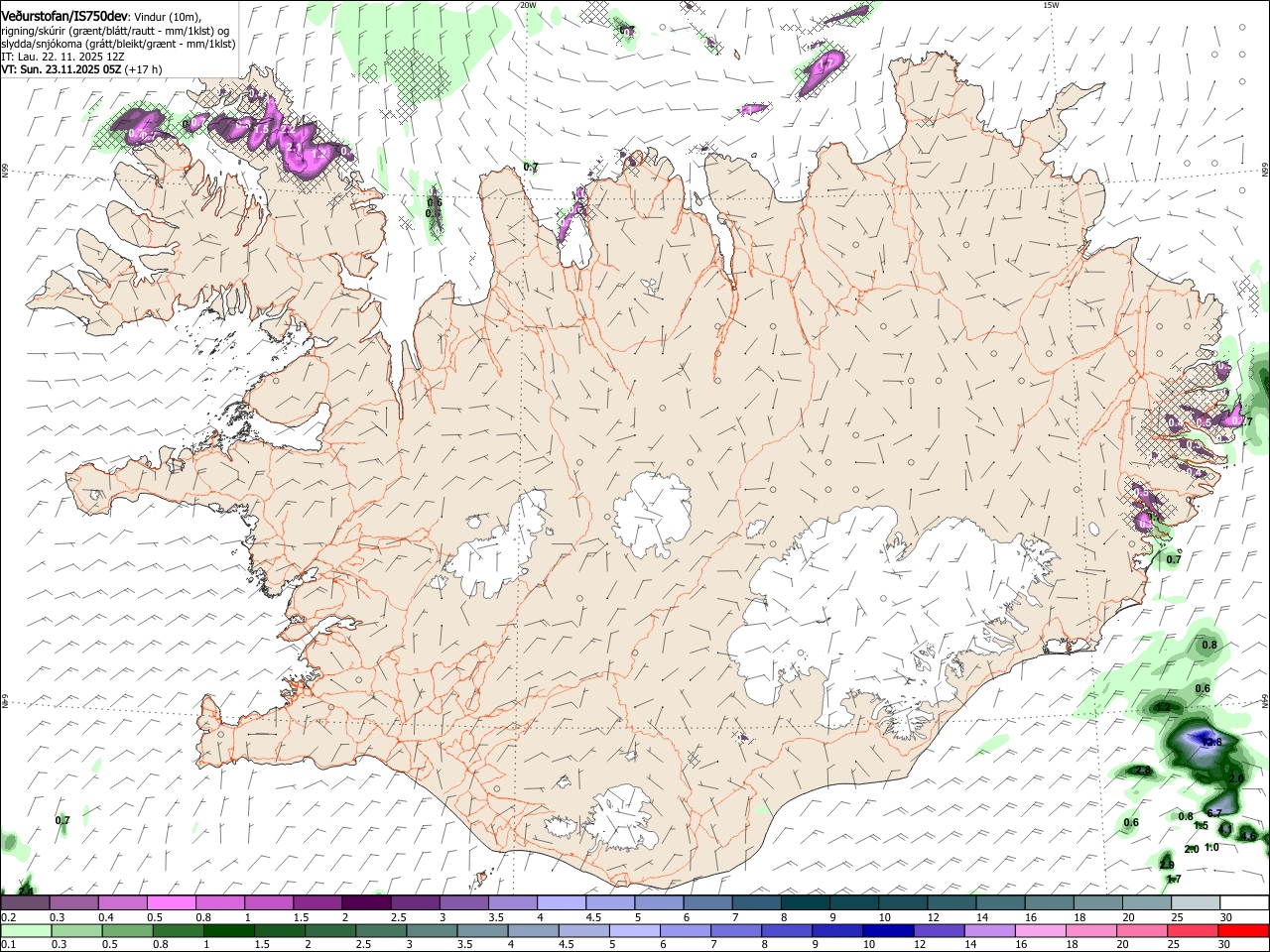
Task: Pick the palest green 0.1 rain legend swatch
Action: tap(26, 931)
